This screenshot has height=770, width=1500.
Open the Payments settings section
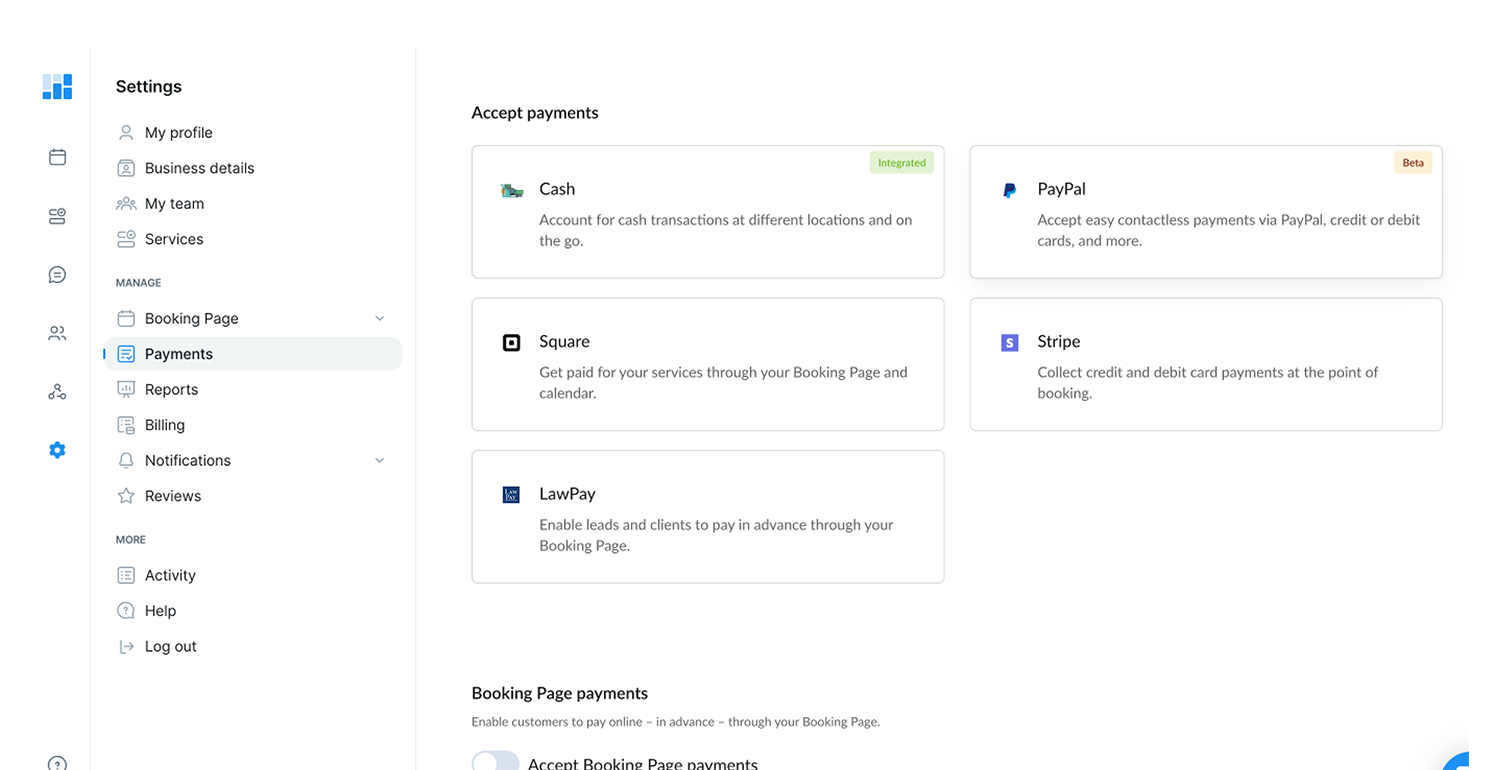178,354
